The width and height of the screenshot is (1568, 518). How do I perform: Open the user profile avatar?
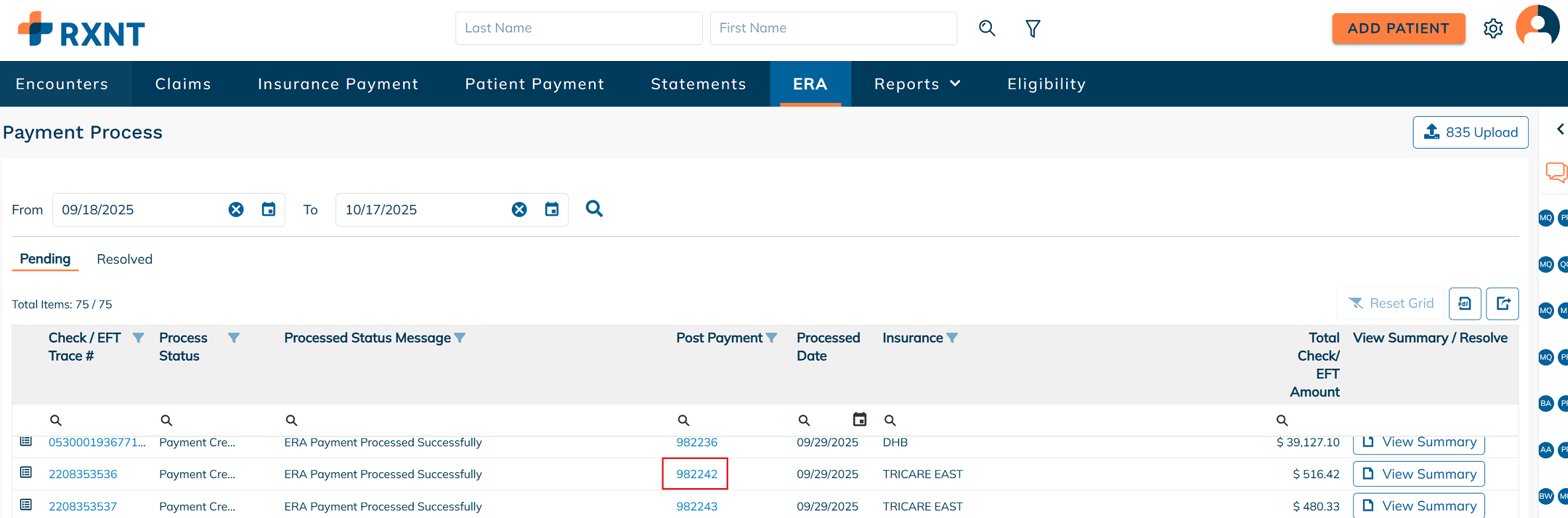pos(1538,27)
